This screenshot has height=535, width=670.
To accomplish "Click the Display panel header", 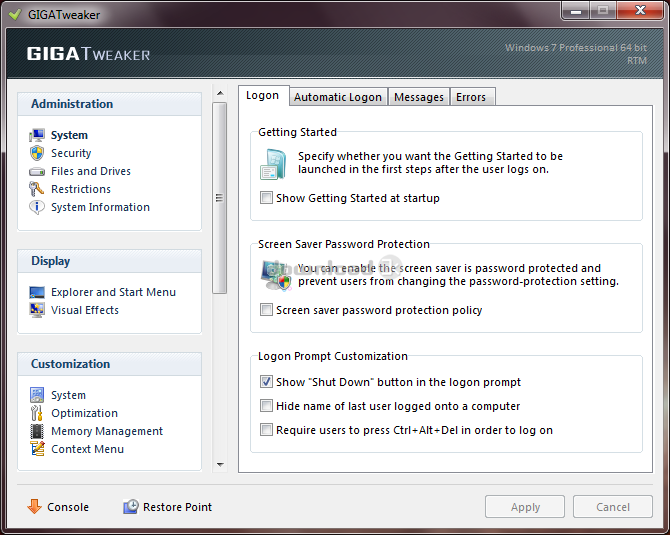I will click(109, 261).
